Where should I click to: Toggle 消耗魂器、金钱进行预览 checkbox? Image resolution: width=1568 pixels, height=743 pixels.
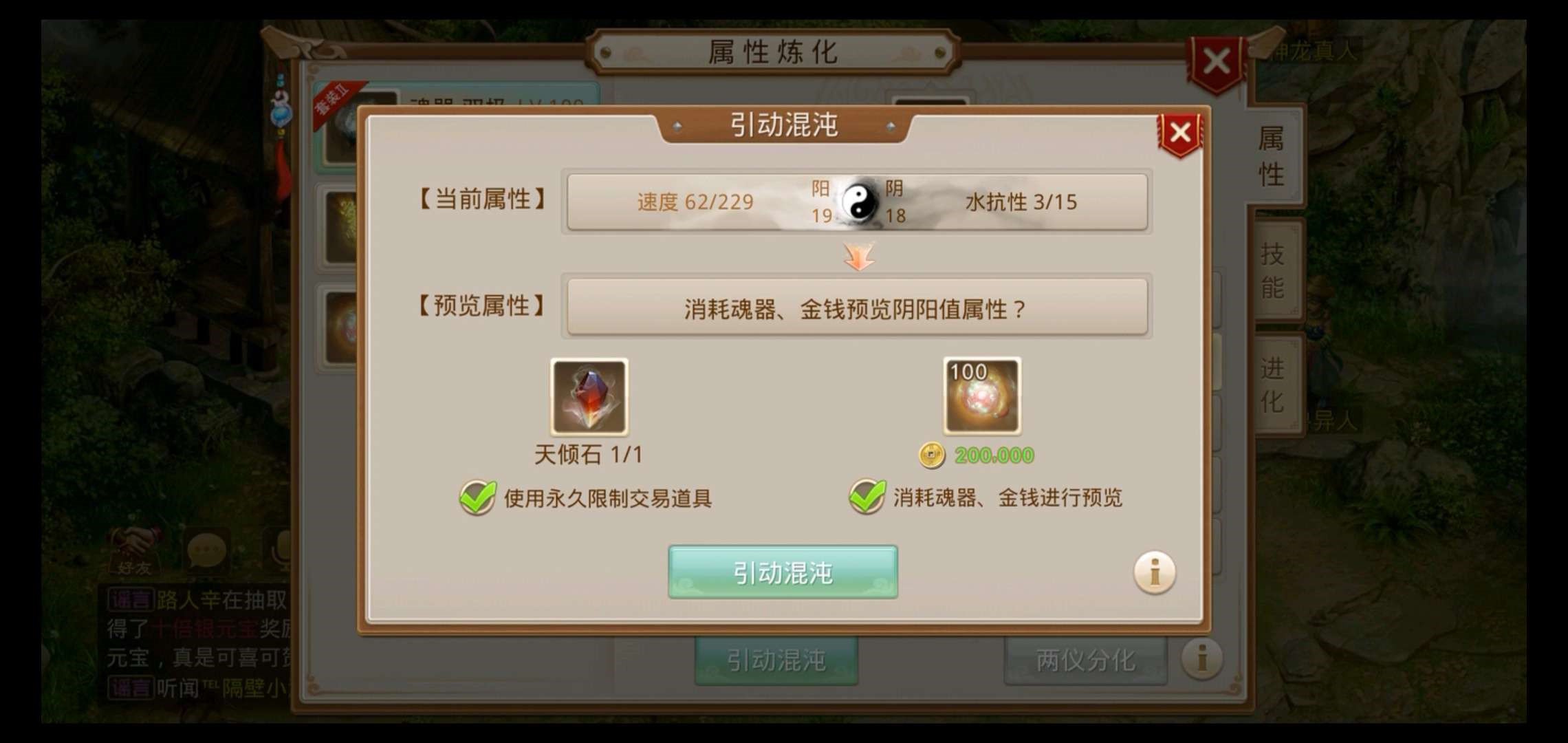[x=867, y=497]
